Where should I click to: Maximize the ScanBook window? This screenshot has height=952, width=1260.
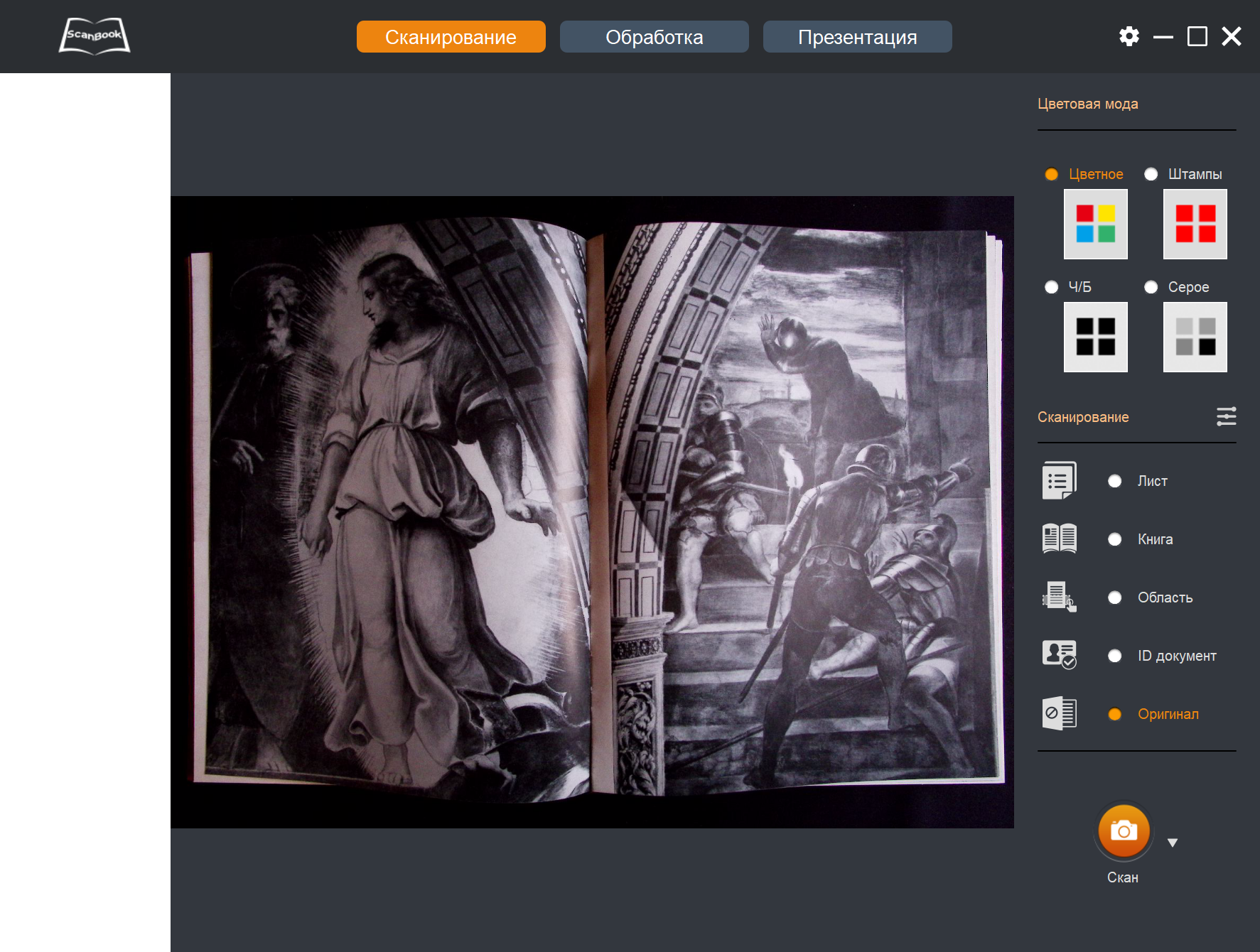(1197, 36)
